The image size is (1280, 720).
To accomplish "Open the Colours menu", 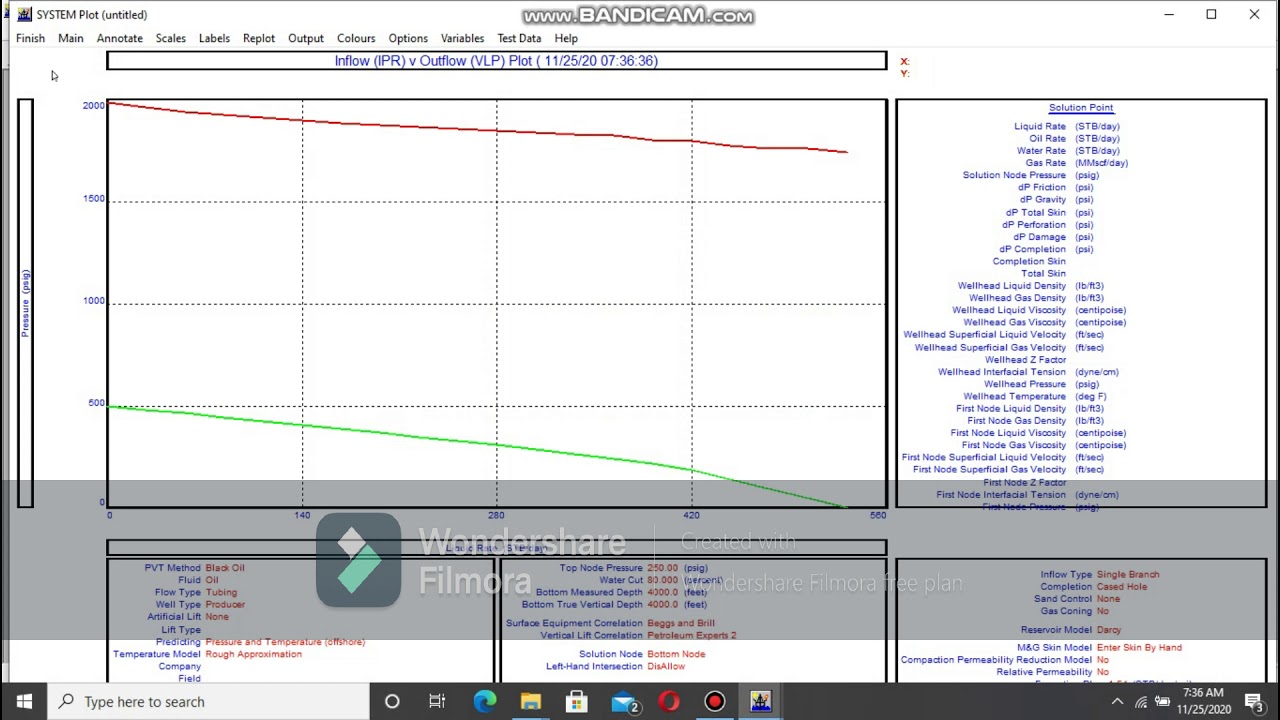I will (356, 38).
